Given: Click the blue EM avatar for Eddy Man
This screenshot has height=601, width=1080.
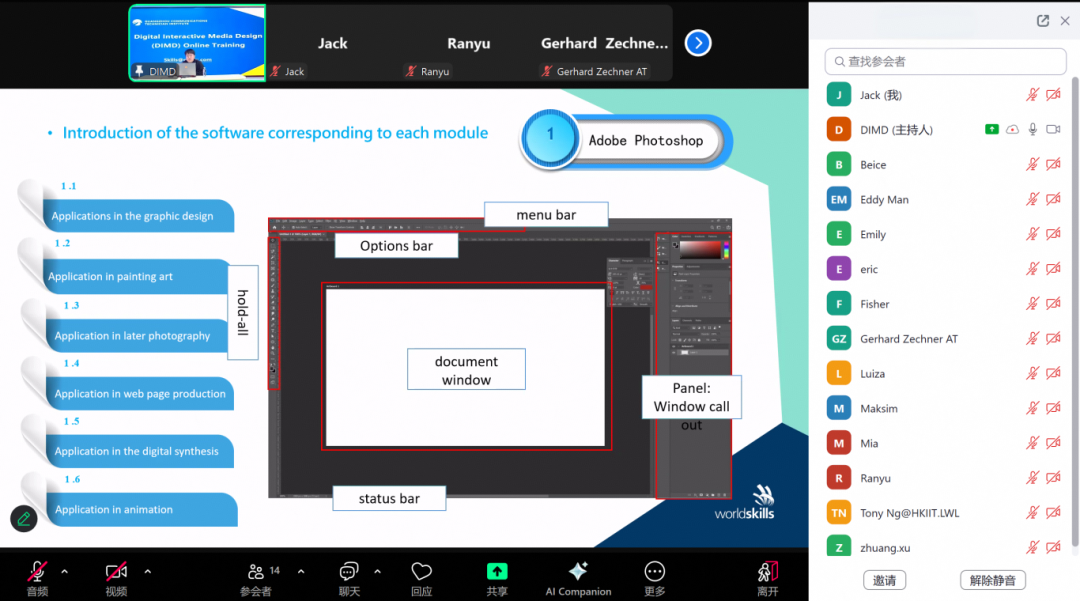Looking at the screenshot, I should click(x=839, y=200).
